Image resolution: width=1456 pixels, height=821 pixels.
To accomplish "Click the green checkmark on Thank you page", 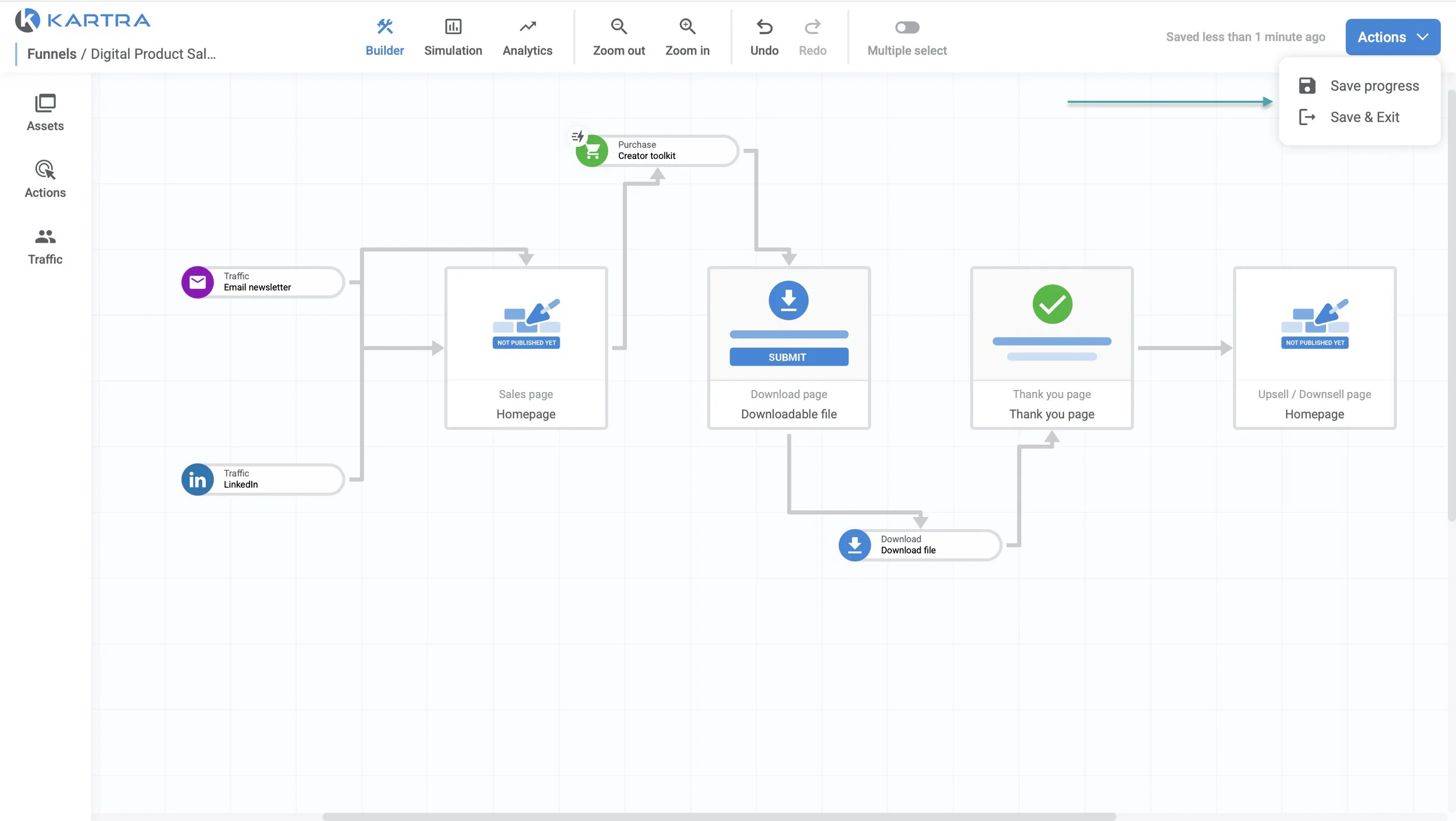I will coord(1053,304).
